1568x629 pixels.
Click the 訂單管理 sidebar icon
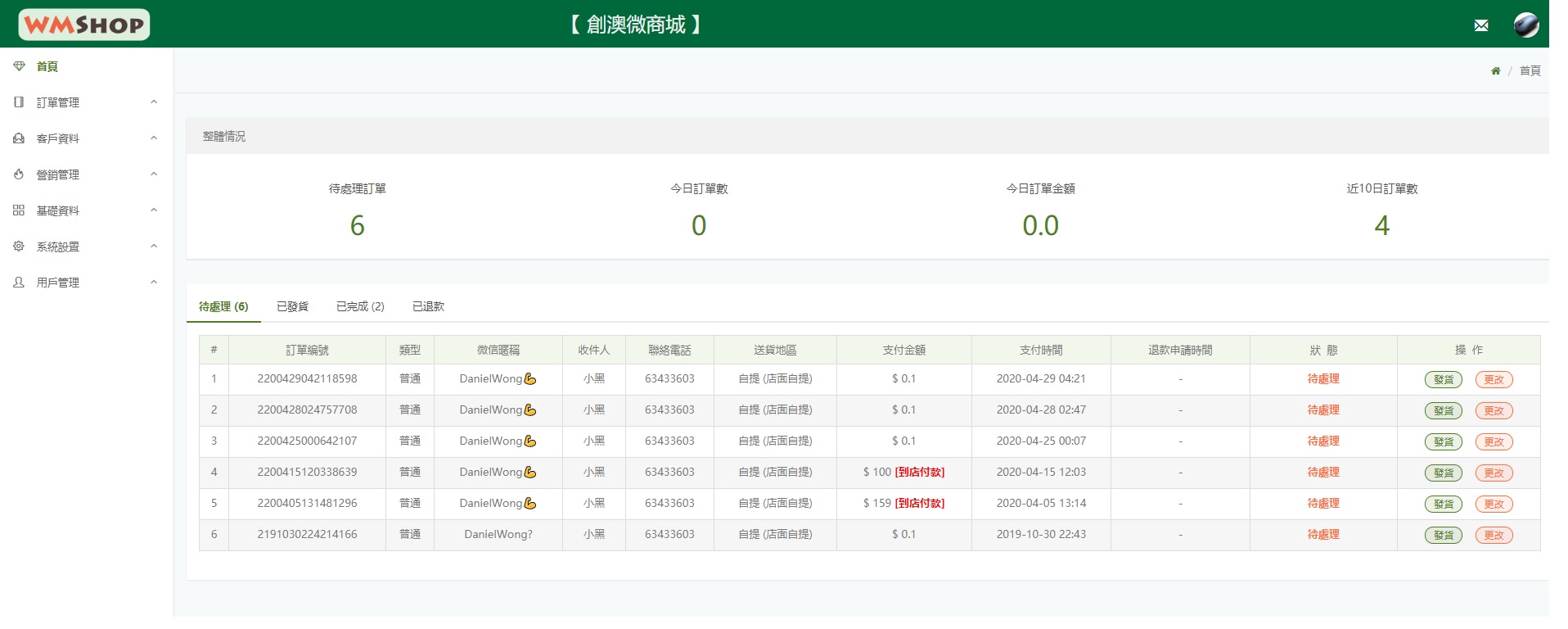coord(19,102)
